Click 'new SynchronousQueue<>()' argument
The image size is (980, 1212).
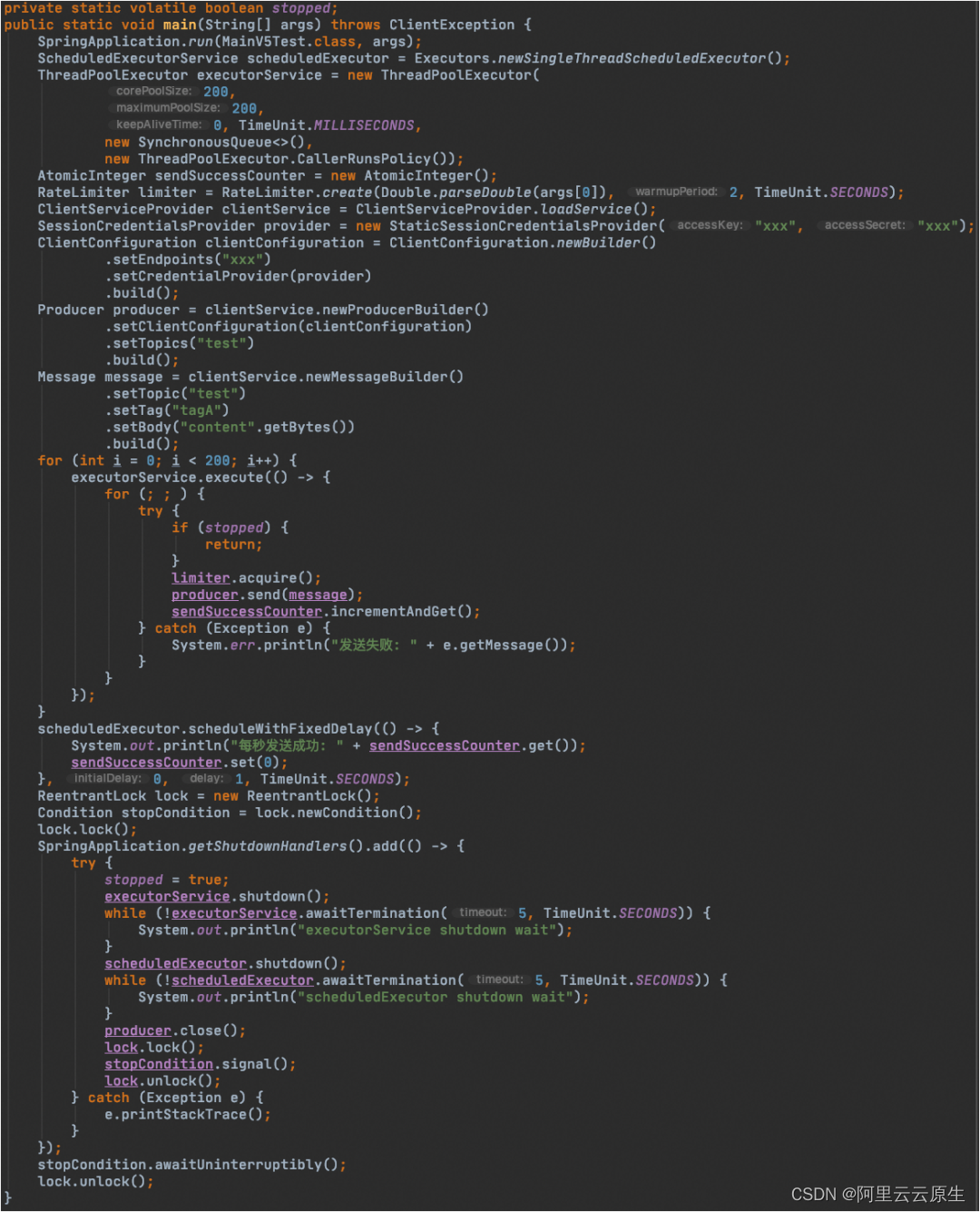[205, 143]
